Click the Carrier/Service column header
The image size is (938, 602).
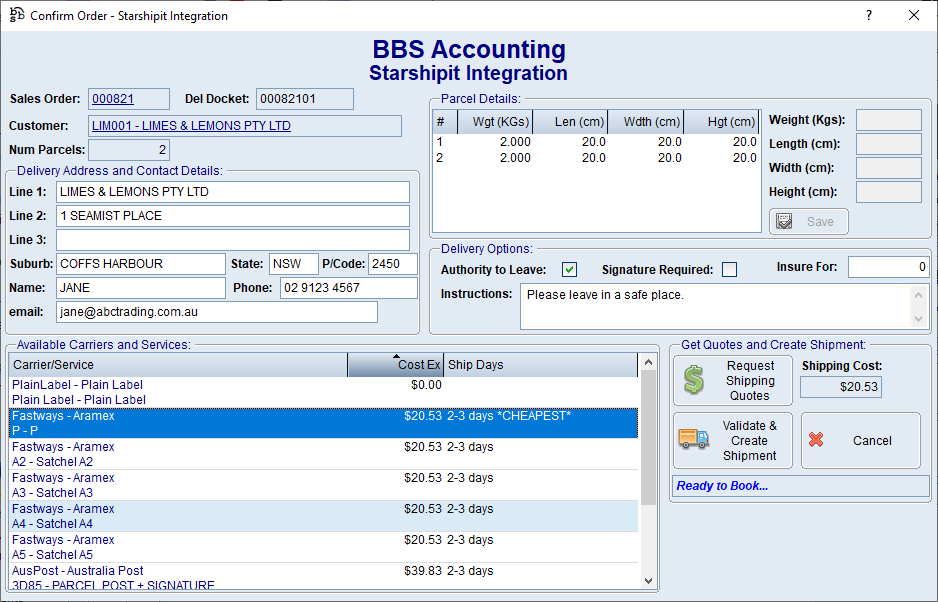point(178,365)
